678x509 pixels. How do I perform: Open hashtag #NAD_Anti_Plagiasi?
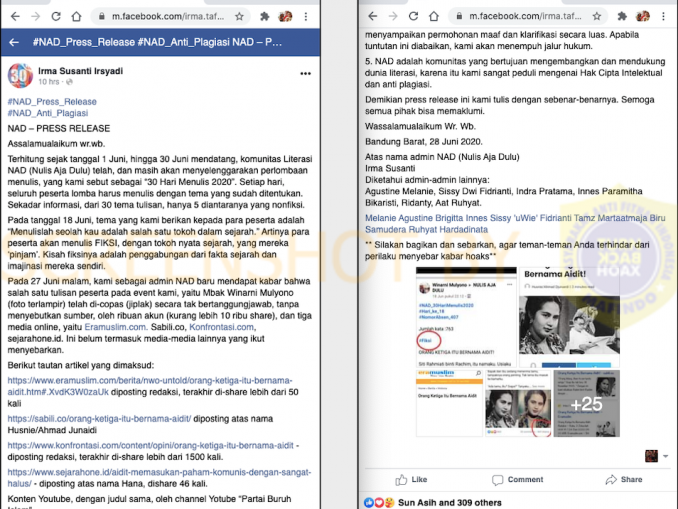click(48, 113)
